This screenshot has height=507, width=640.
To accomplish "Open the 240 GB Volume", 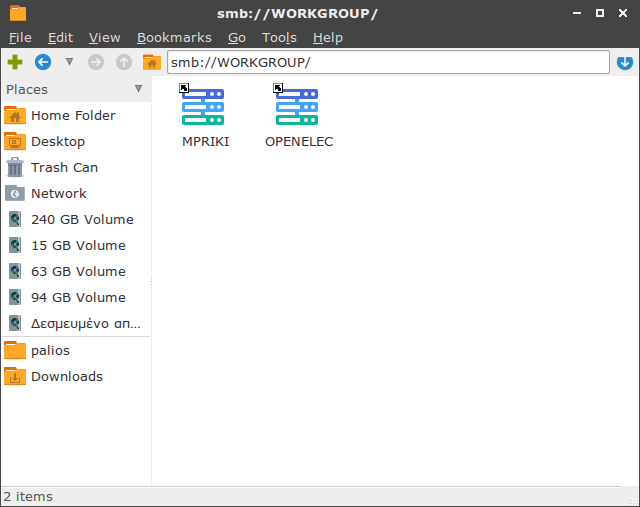I will pos(76,220).
